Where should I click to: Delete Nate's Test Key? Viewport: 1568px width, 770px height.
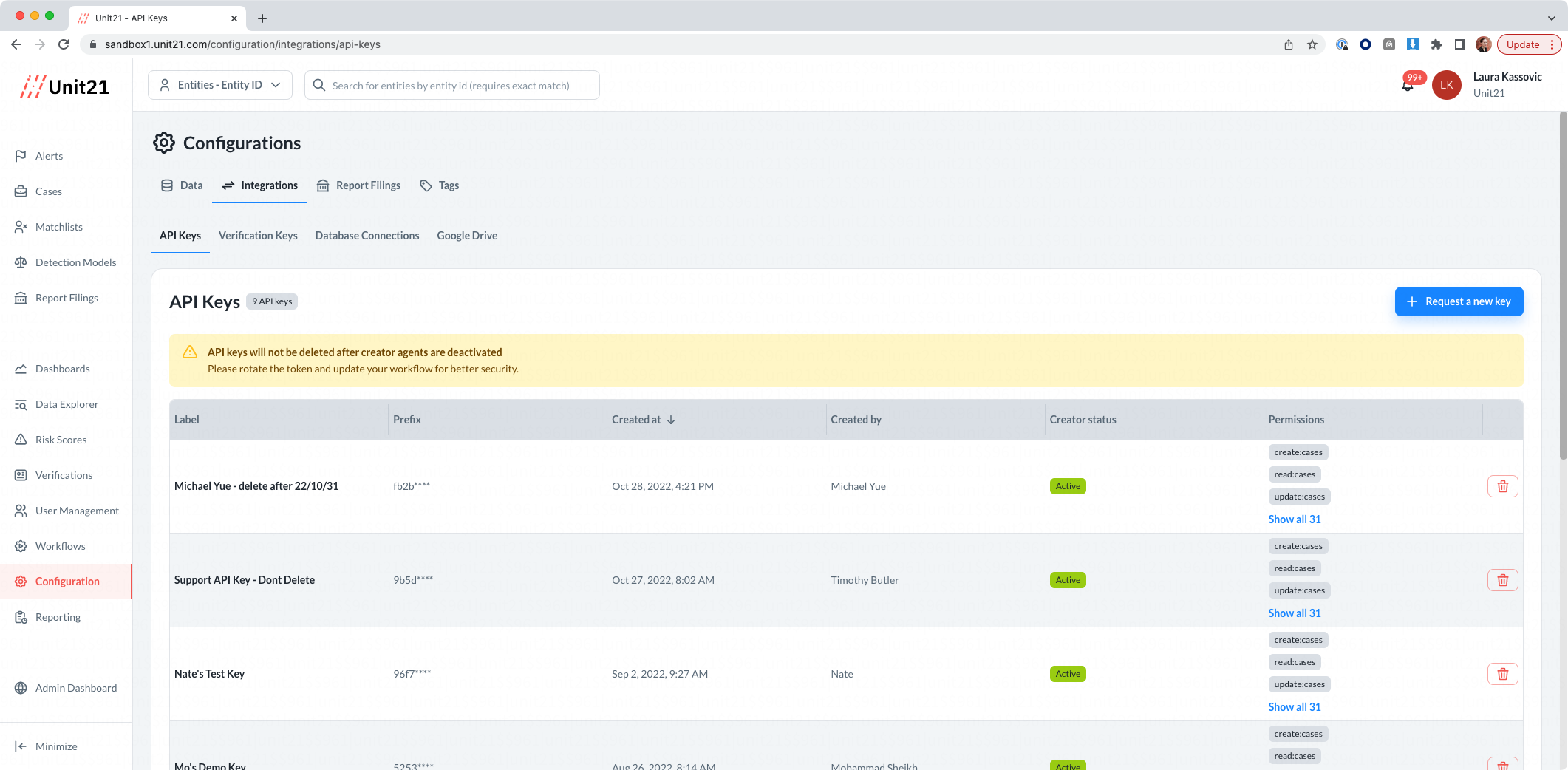click(x=1502, y=674)
